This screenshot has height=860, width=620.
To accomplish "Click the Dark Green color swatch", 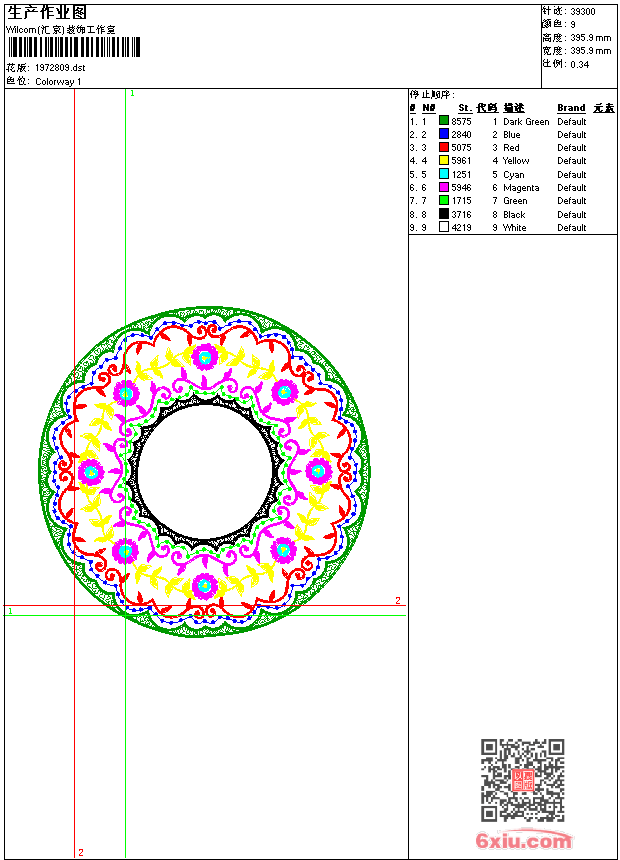I will 444,121.
